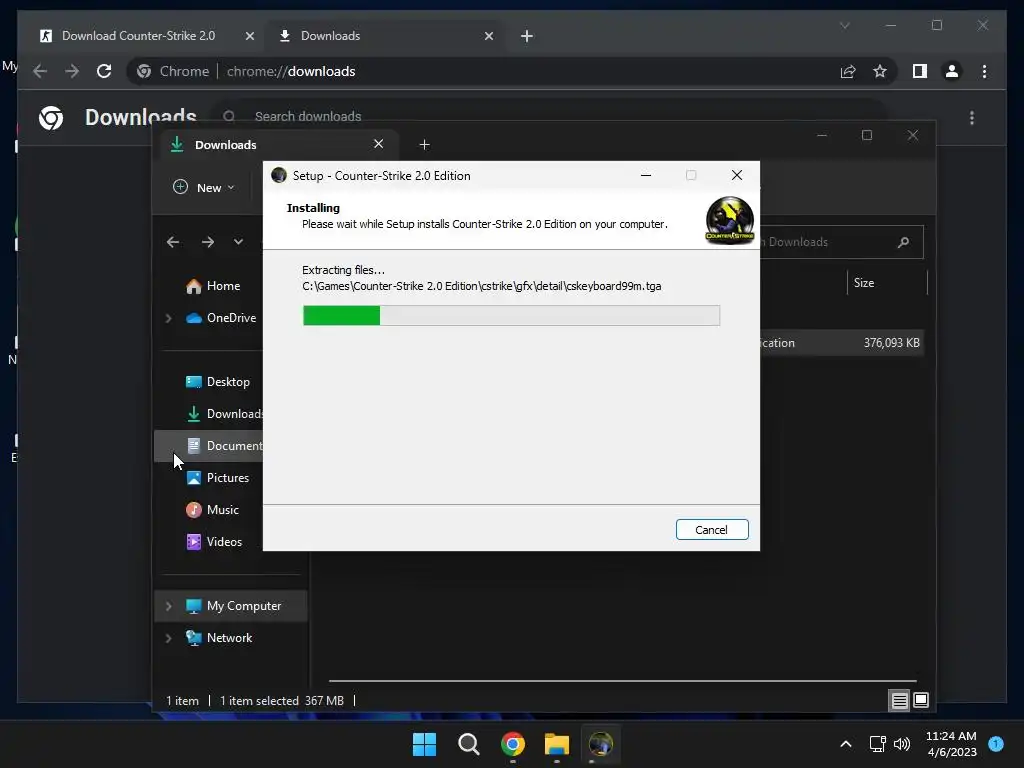Select OneDrive in the sidebar
Screen dimensions: 1024x768
231,318
